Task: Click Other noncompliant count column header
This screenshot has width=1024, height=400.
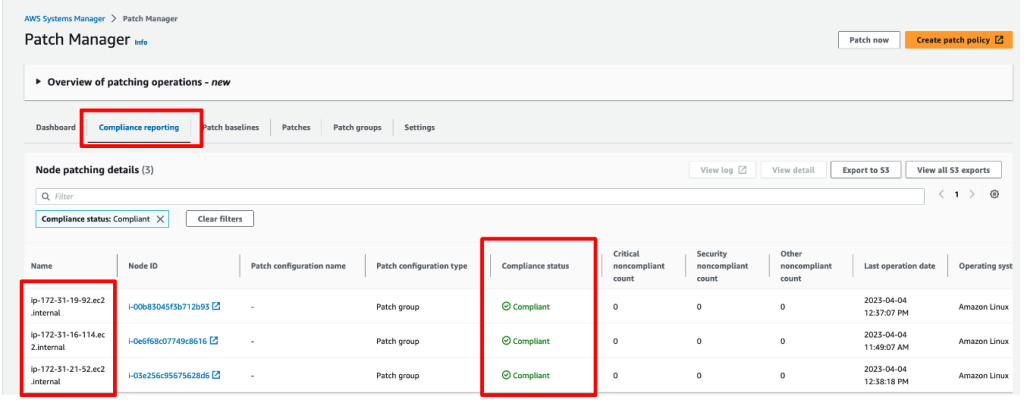Action: point(806,266)
